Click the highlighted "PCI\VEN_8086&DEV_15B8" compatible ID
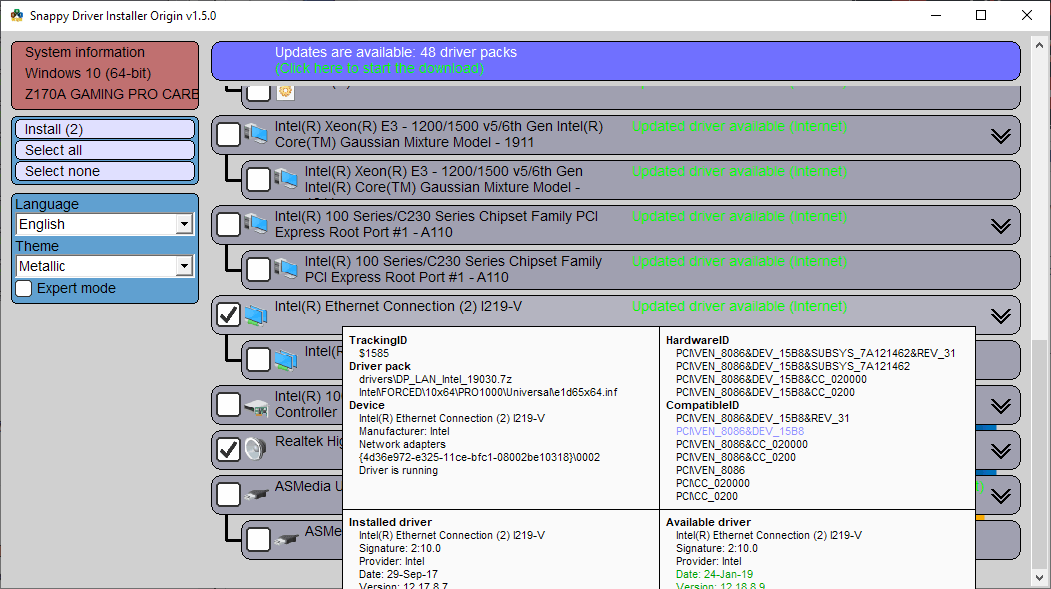Screen dimensions: 1051x589 (x=740, y=432)
